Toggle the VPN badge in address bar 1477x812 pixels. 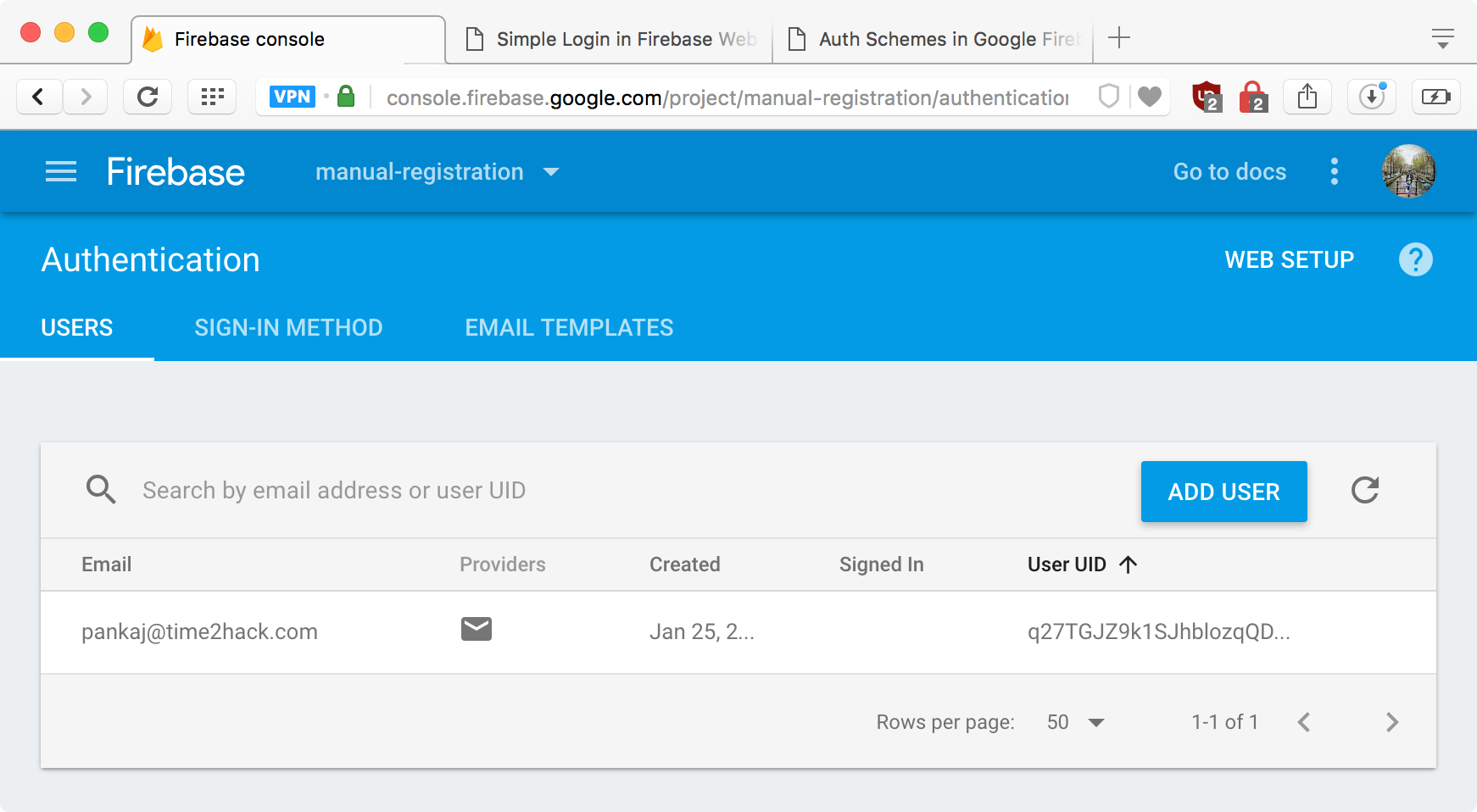293,97
